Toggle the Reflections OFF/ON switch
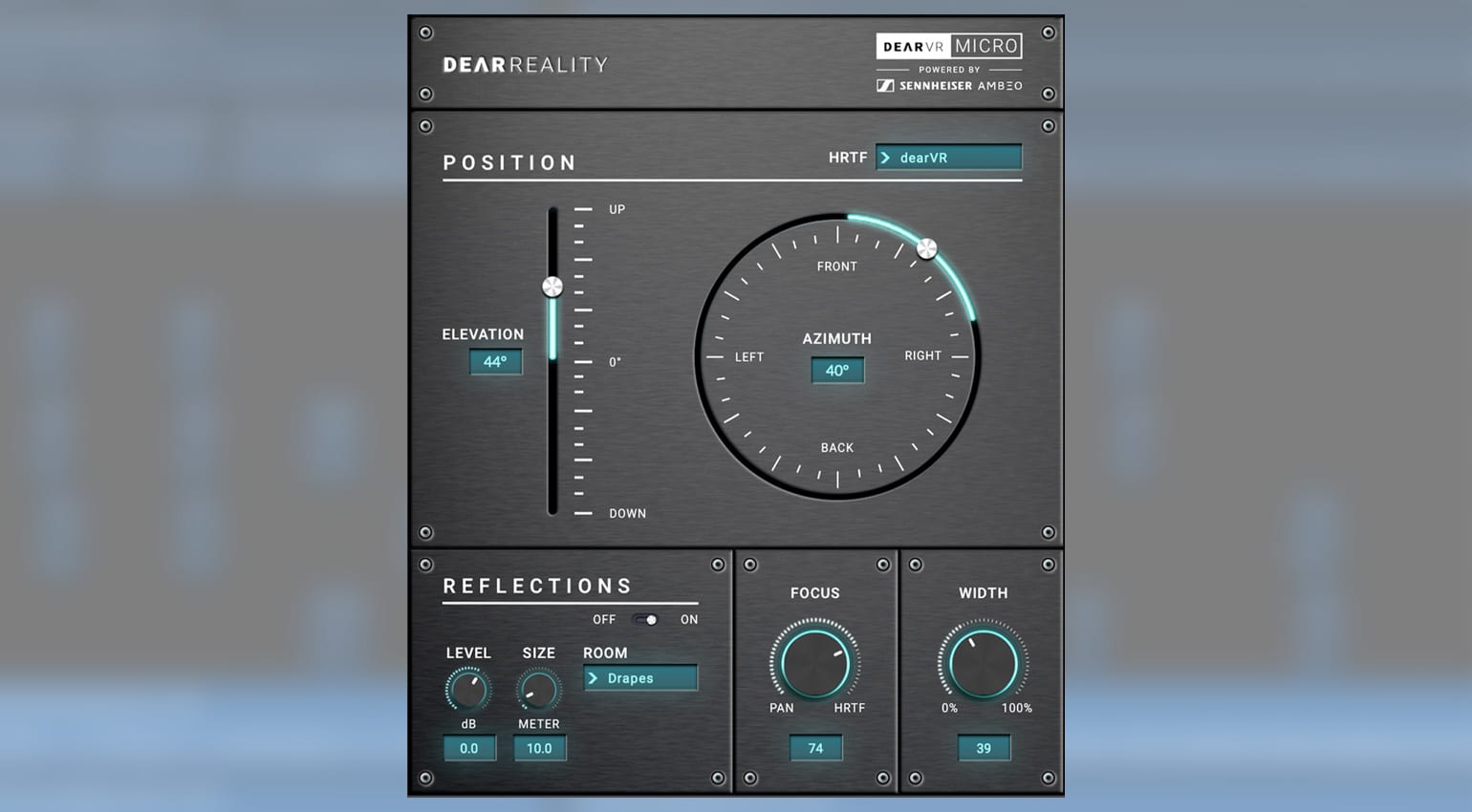 pyautogui.click(x=645, y=620)
